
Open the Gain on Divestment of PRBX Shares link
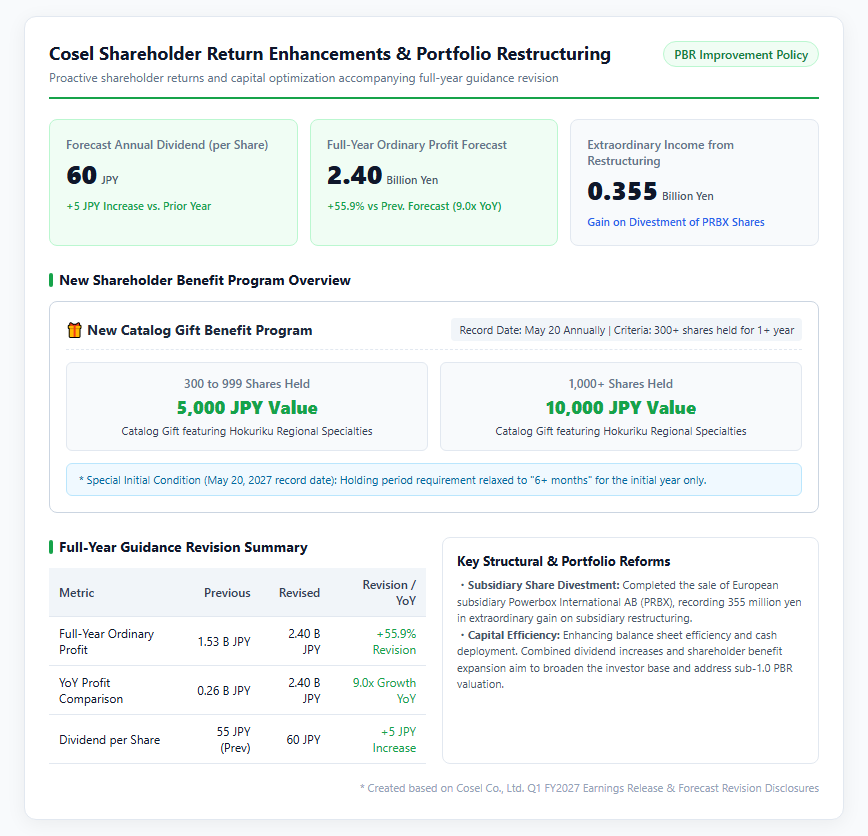pos(675,222)
